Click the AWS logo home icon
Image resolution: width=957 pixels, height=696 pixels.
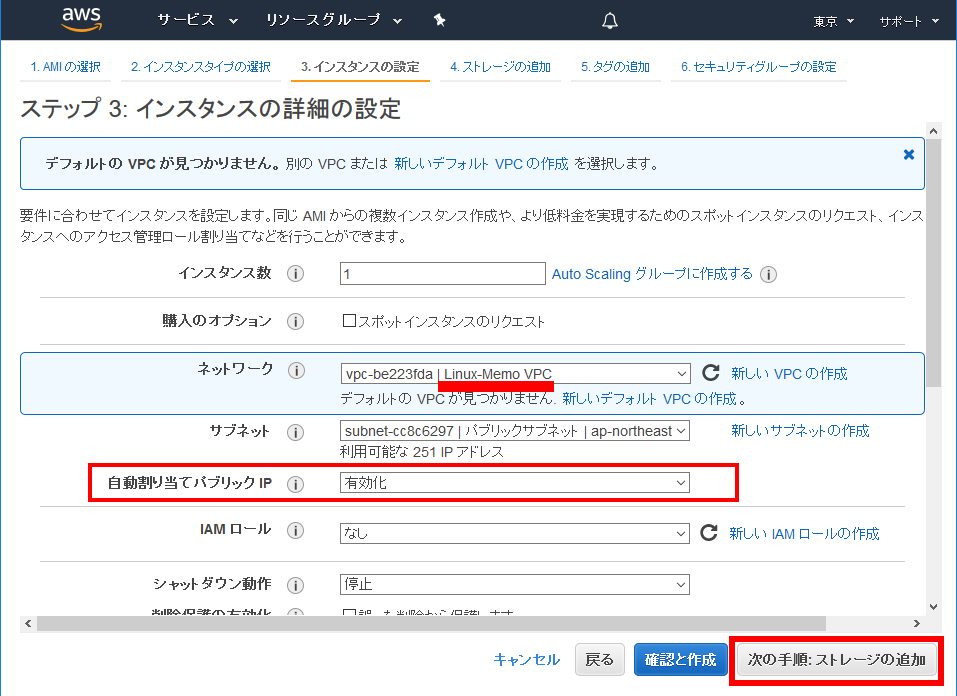click(82, 20)
